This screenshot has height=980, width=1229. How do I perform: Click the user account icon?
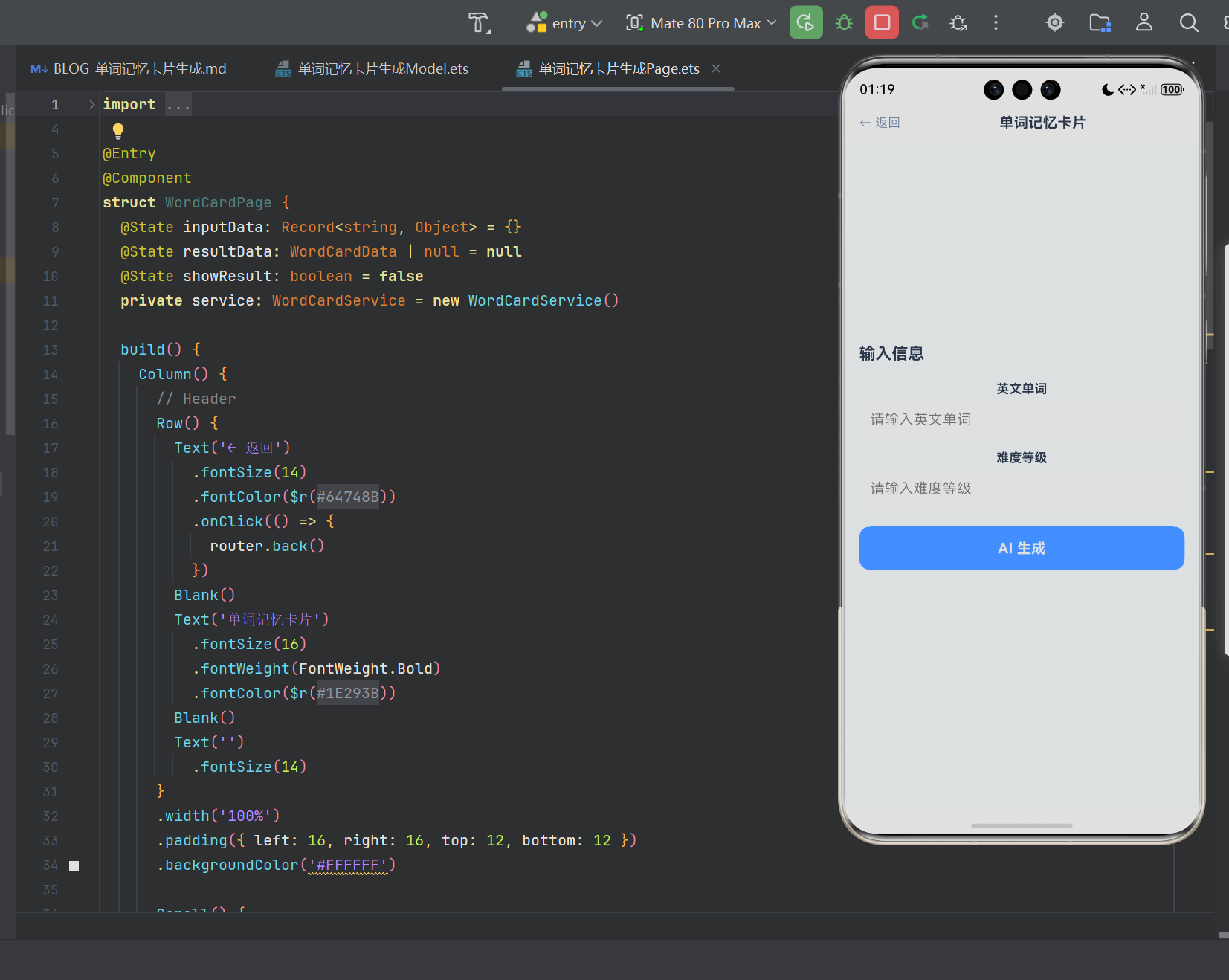[x=1144, y=23]
